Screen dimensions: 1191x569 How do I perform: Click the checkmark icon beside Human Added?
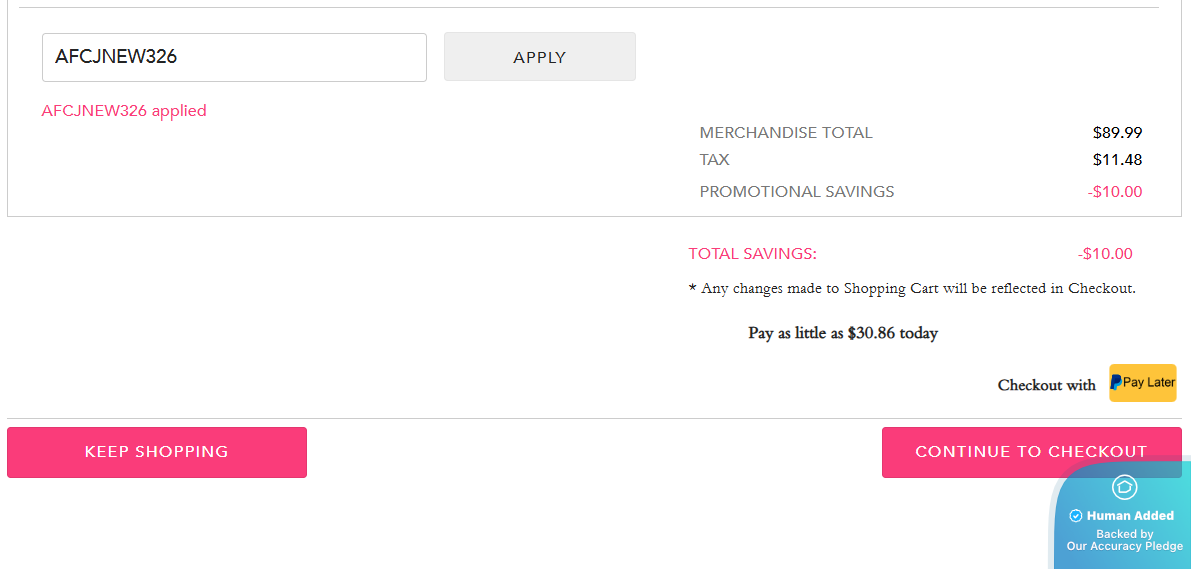pos(1076,516)
